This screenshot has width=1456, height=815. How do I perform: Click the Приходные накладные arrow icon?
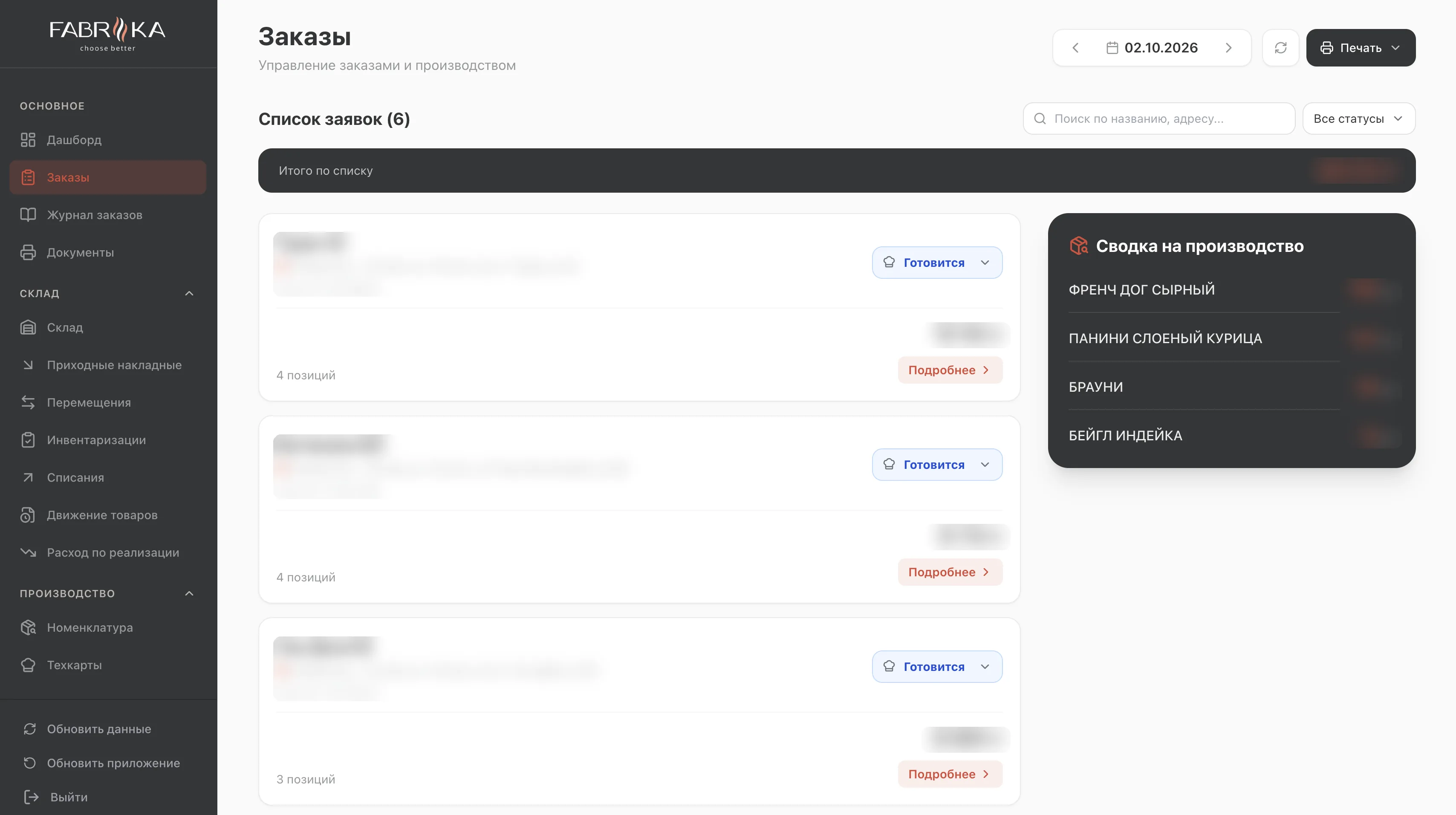click(x=28, y=365)
